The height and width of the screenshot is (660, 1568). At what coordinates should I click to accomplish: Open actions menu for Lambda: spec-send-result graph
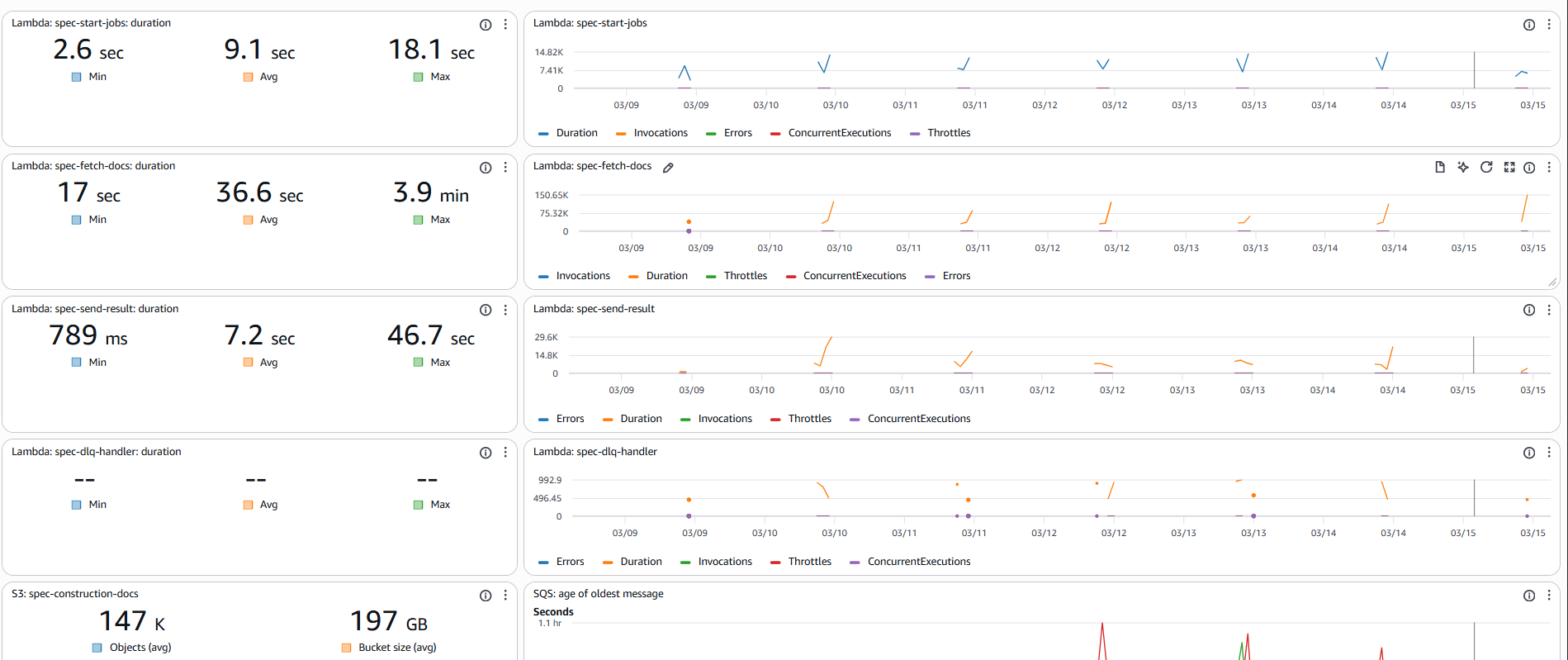point(1549,311)
